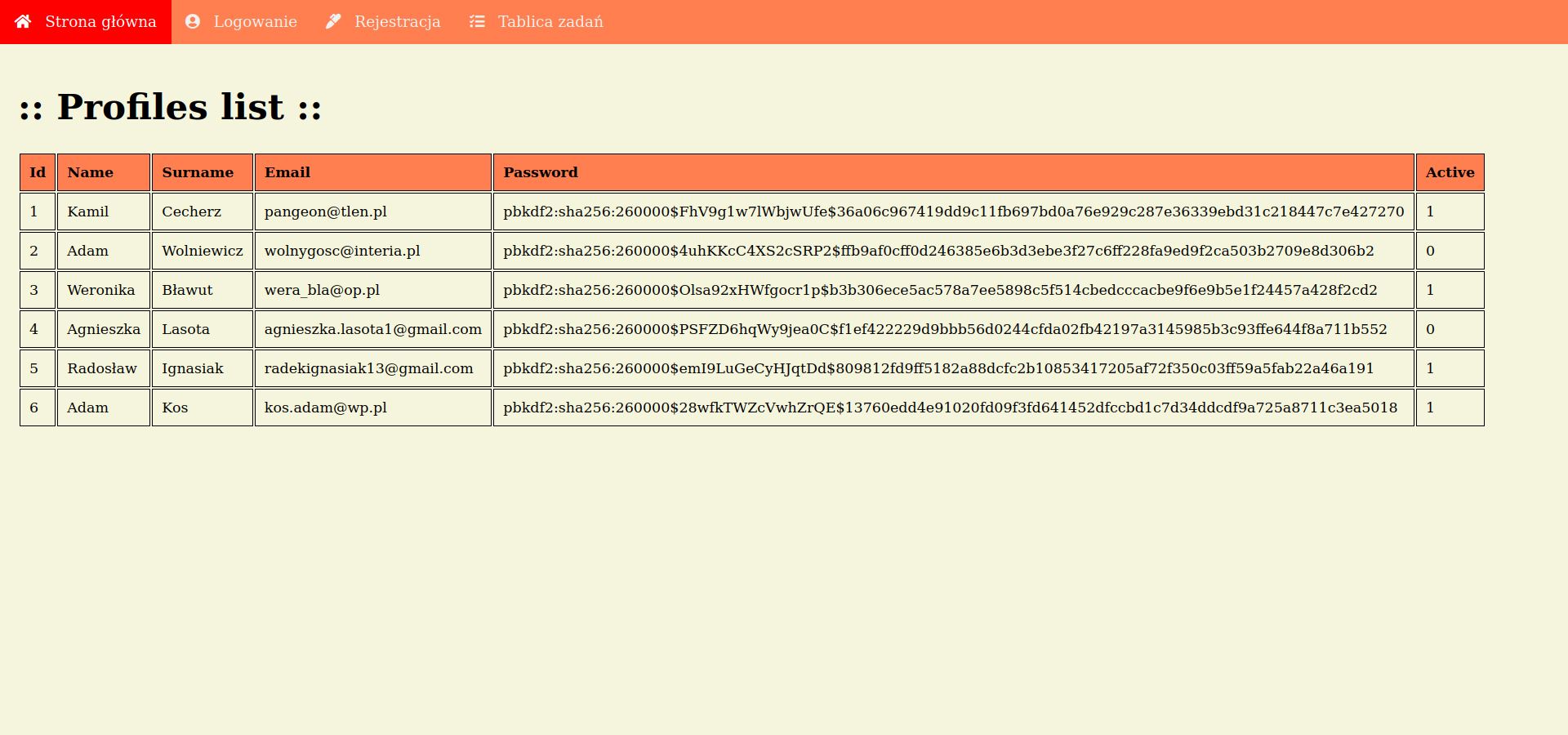
Task: Select the name cell Kamil
Action: (104, 212)
